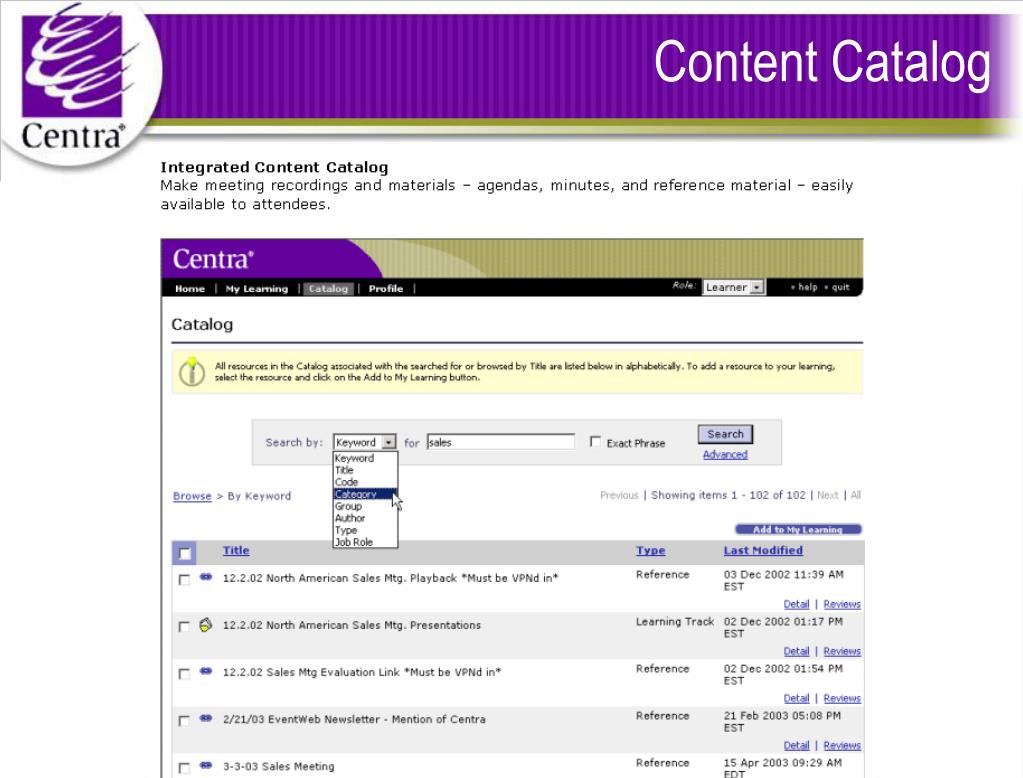The width and height of the screenshot is (1023, 778).
Task: Click quit in the top bar
Action: (x=840, y=287)
